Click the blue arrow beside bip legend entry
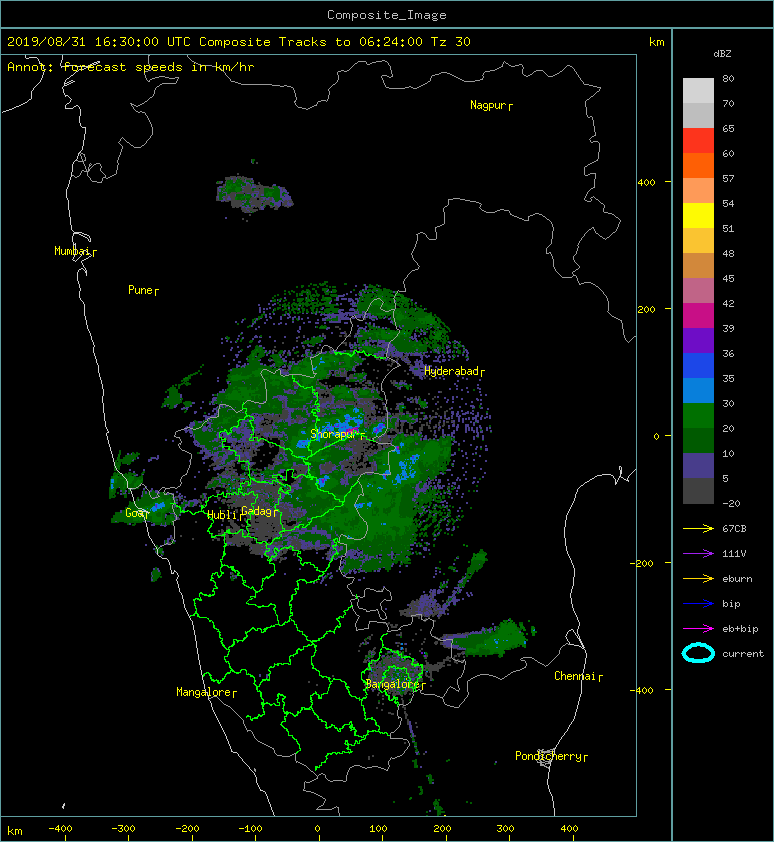This screenshot has height=842, width=774. point(698,604)
